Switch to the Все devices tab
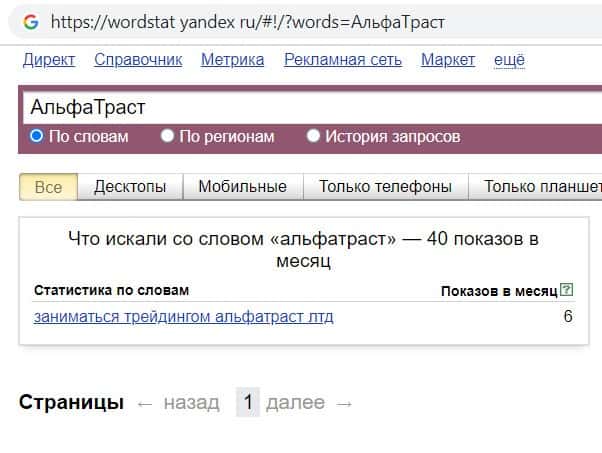 pyautogui.click(x=48, y=187)
